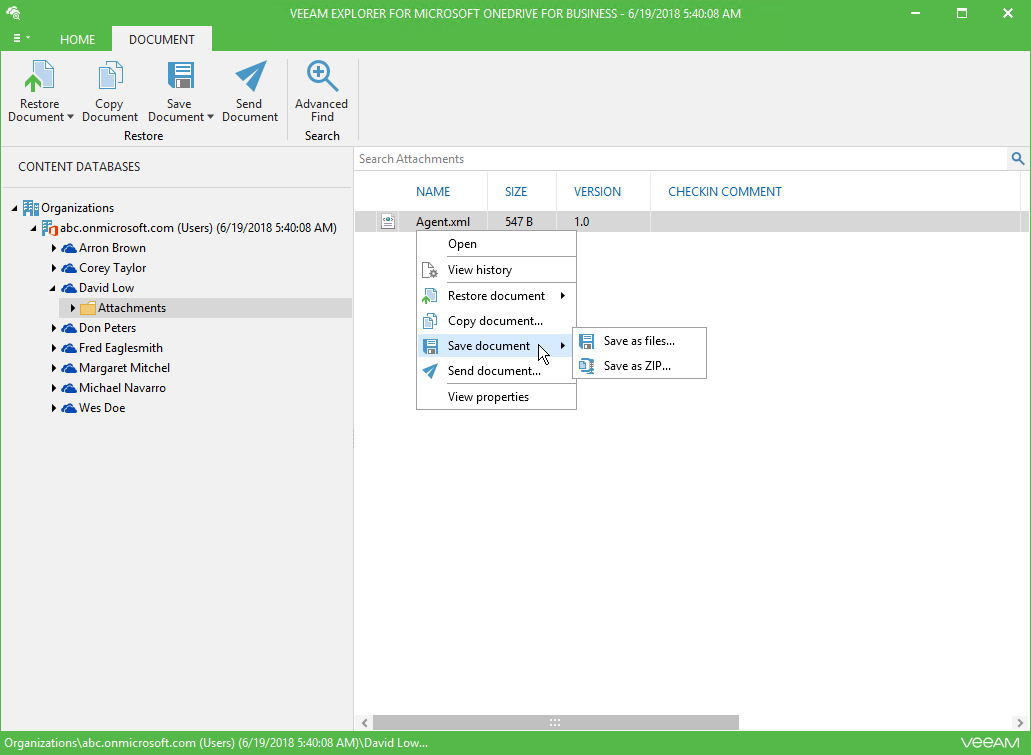Click Michael Navarro's OneDrive cloud icon
Screen dimensions: 1031x755
point(68,388)
